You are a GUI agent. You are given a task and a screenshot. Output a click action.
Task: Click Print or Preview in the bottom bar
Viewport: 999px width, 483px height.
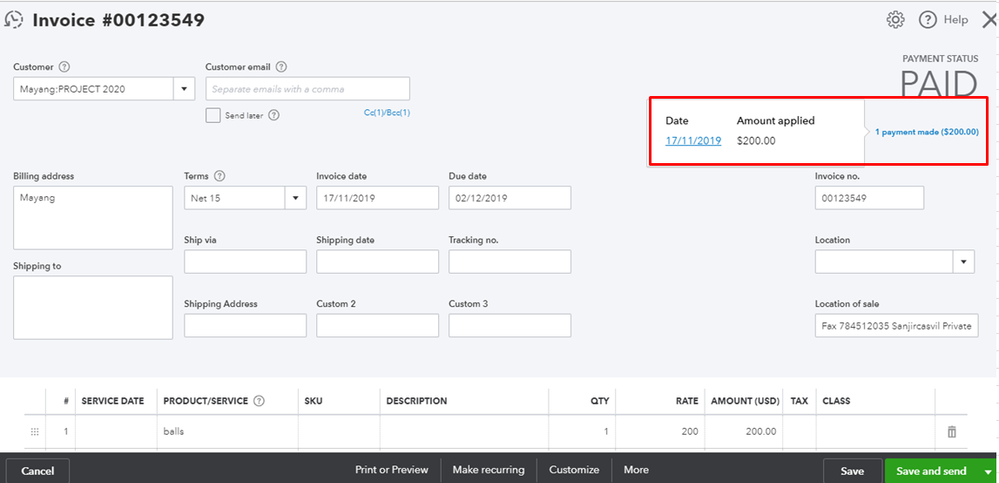(392, 470)
